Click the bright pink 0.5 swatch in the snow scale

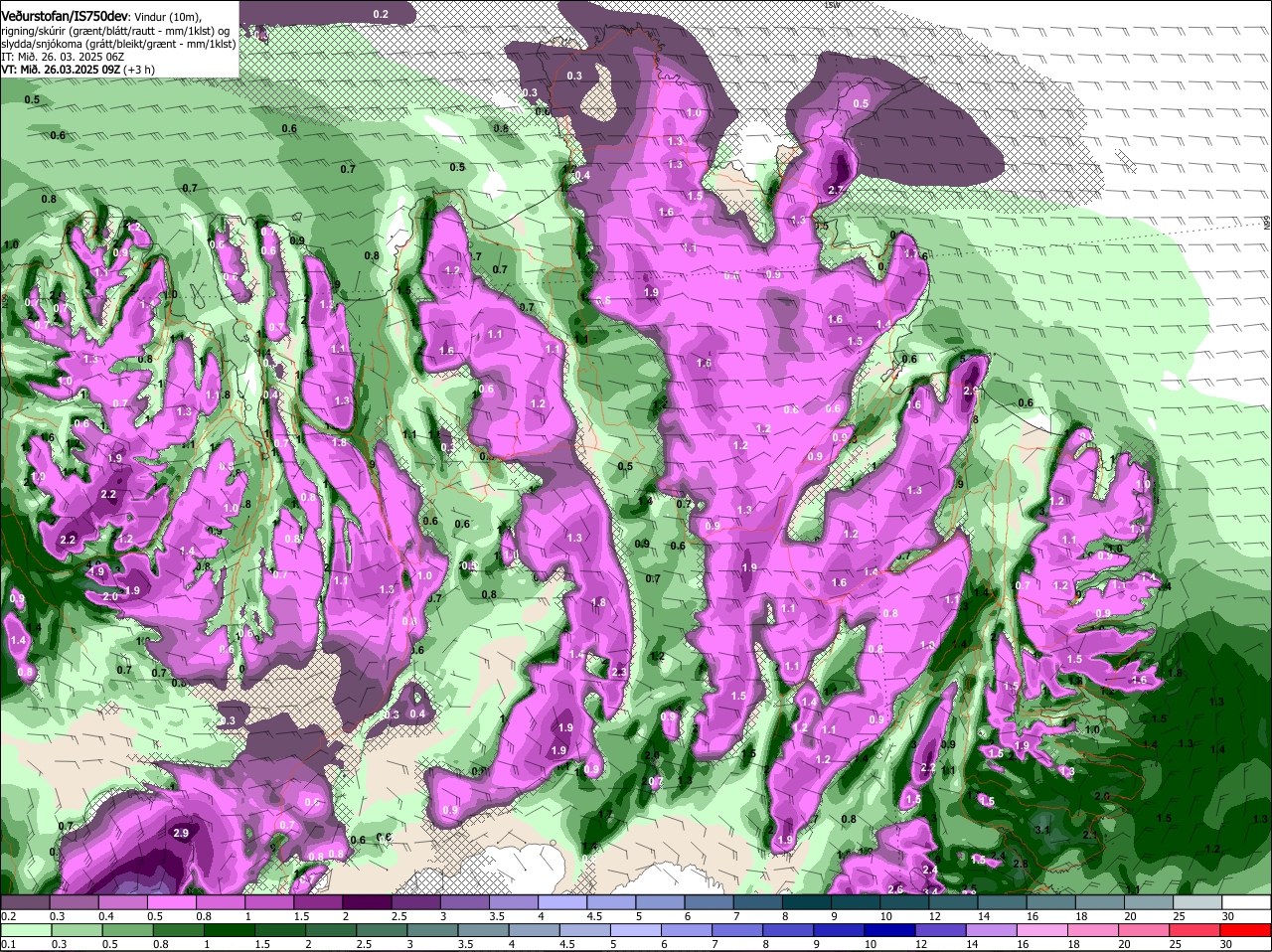pos(171,901)
